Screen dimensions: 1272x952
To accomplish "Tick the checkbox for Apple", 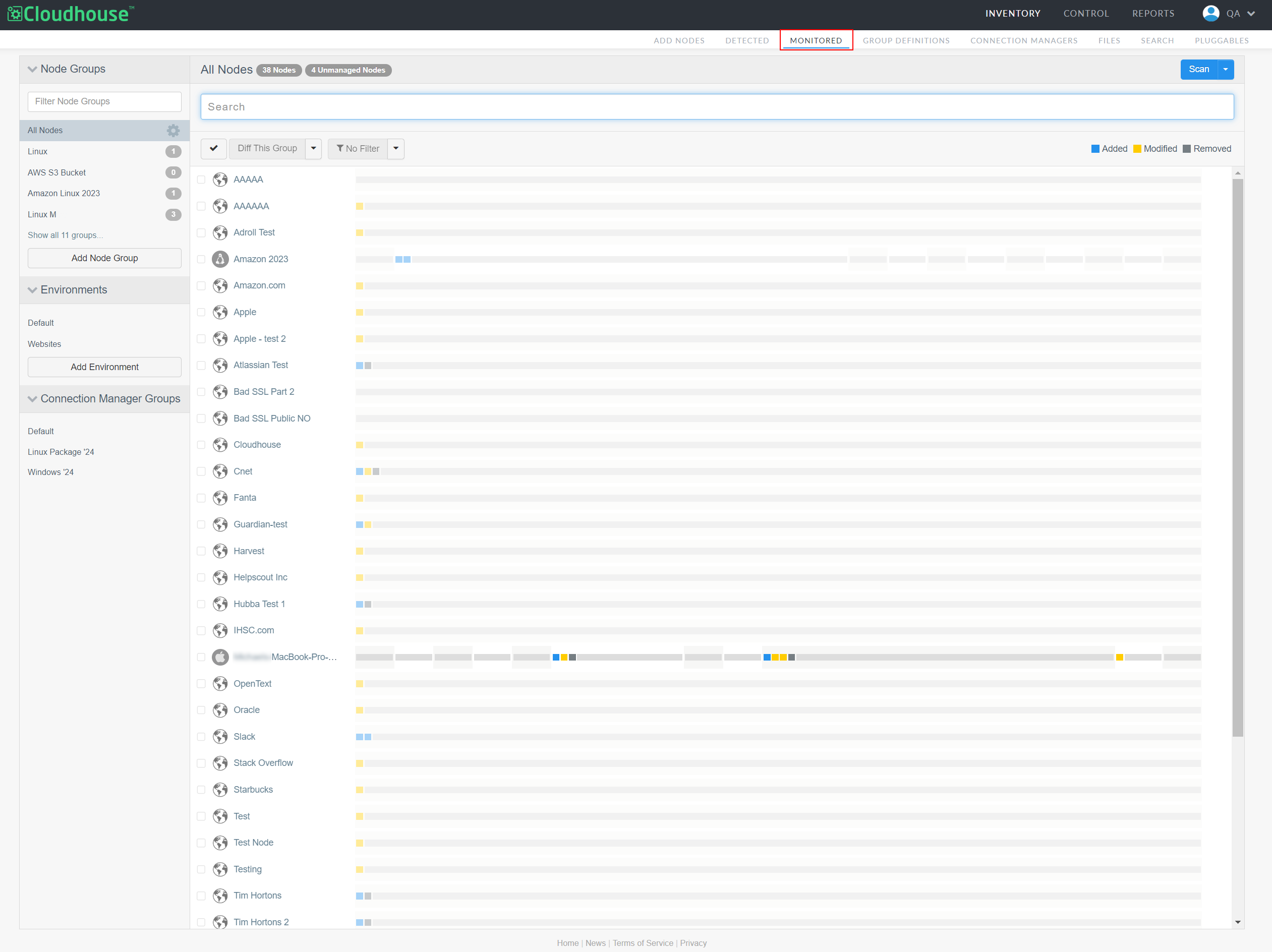I will point(201,312).
